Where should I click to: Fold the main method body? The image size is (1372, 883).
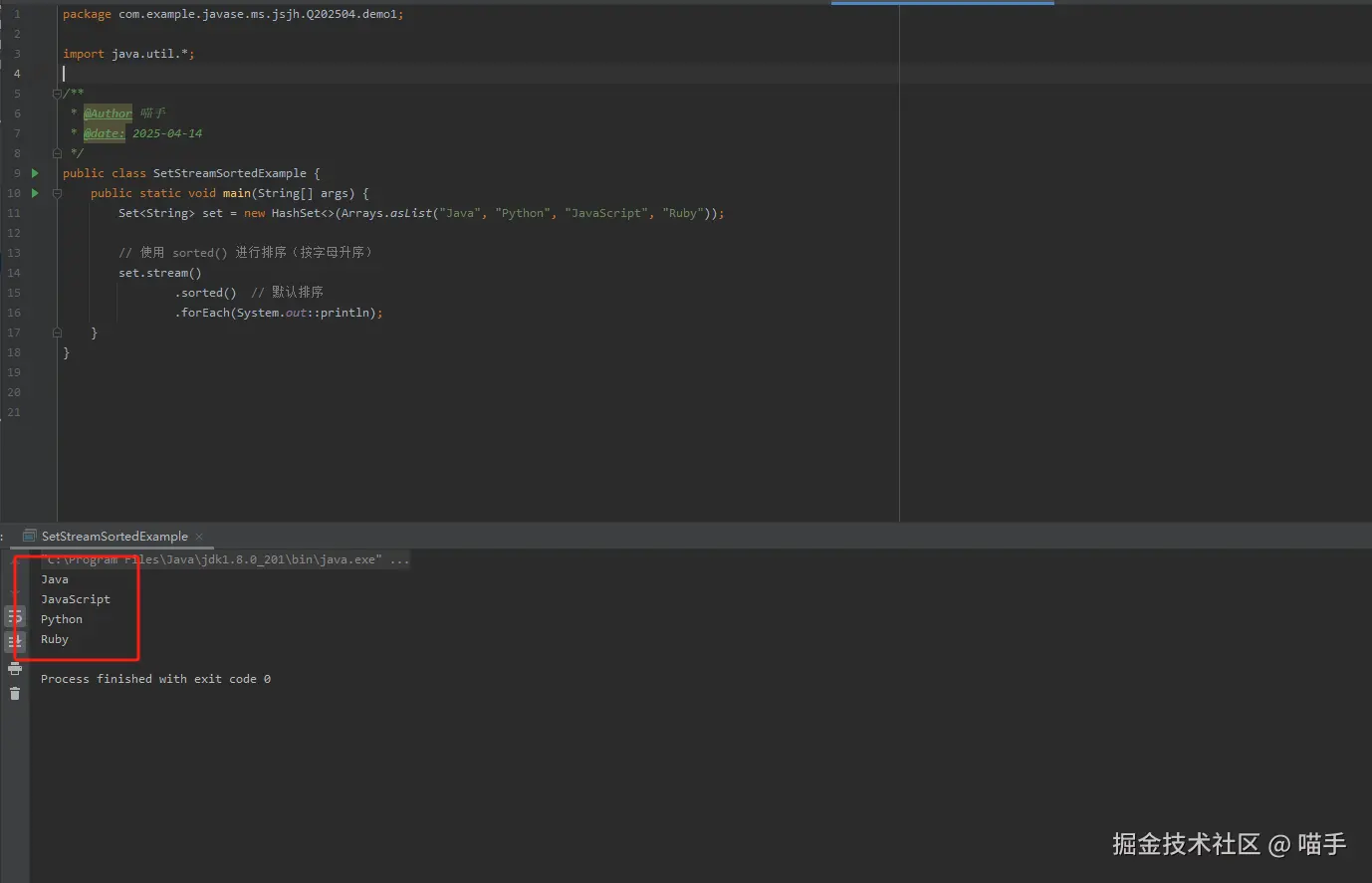(x=57, y=193)
